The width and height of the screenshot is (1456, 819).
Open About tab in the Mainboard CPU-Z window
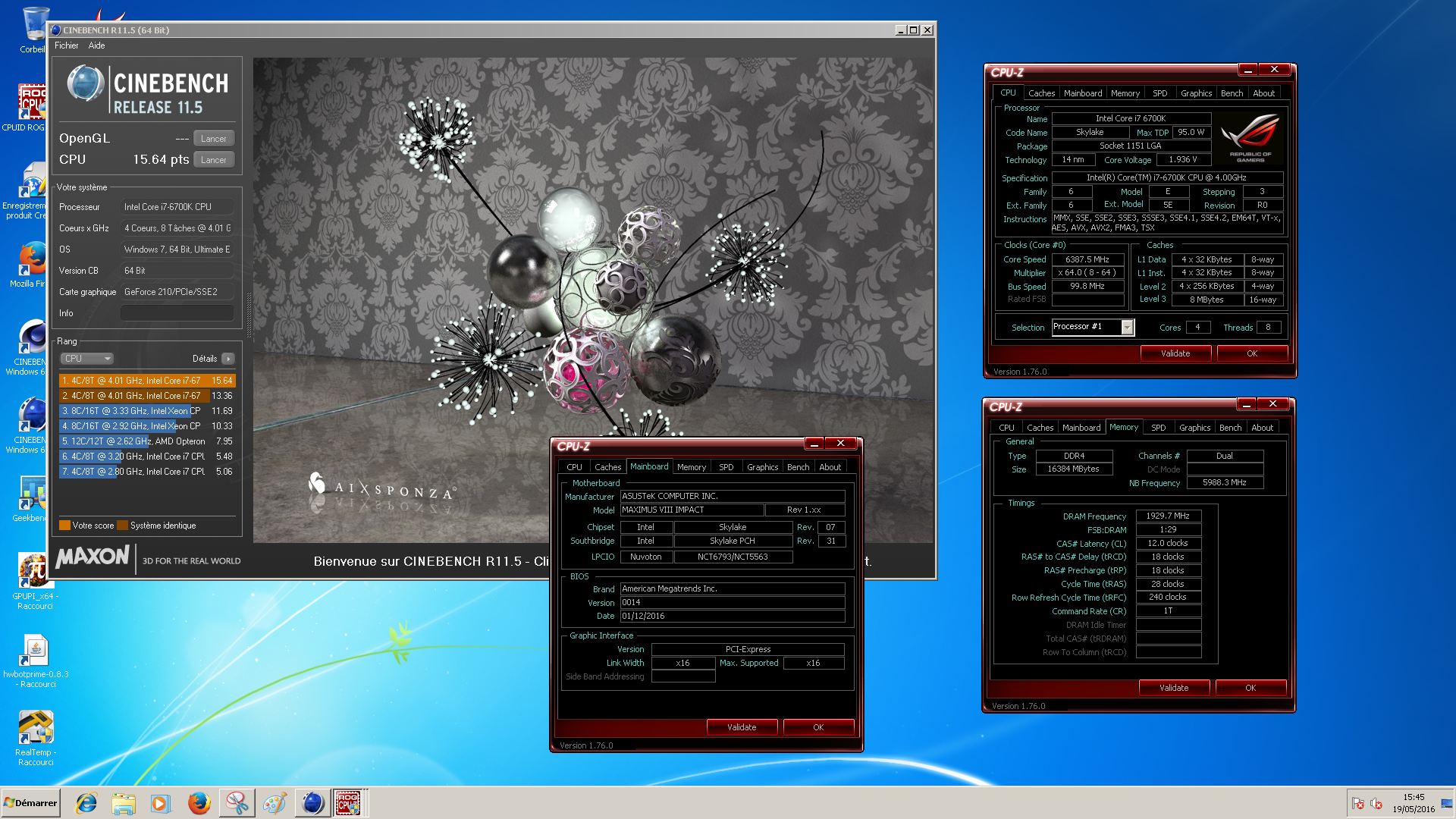[x=830, y=467]
